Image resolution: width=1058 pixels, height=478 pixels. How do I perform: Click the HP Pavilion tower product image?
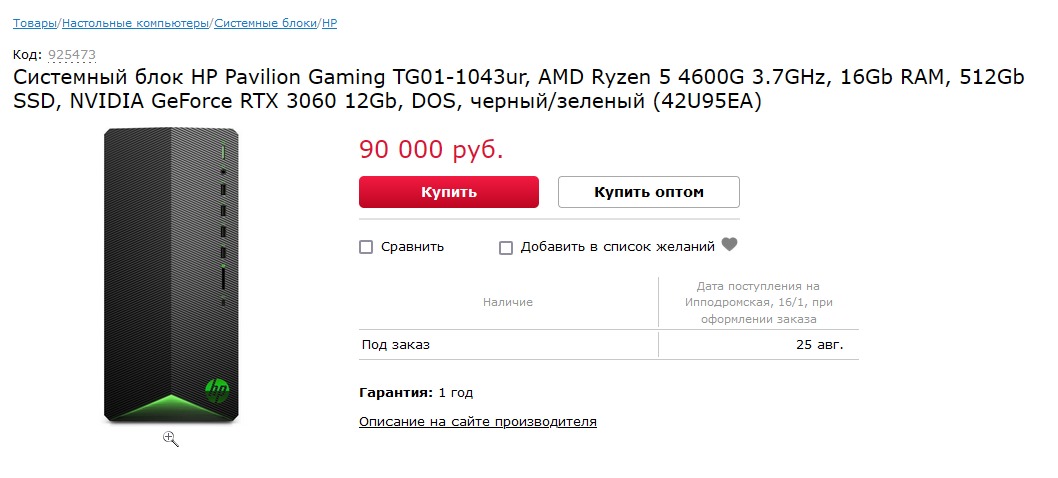pyautogui.click(x=170, y=276)
